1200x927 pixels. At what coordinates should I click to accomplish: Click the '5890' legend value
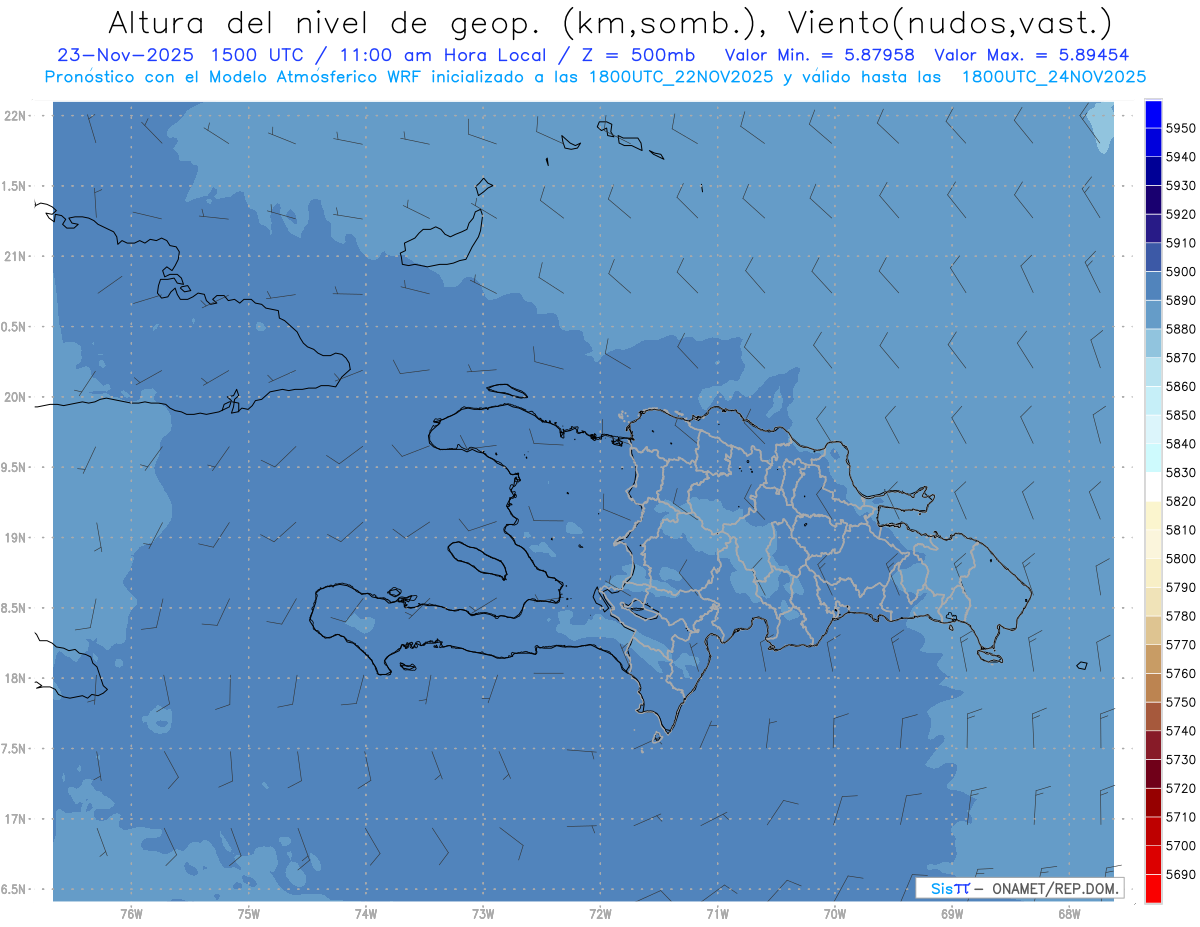point(1181,300)
